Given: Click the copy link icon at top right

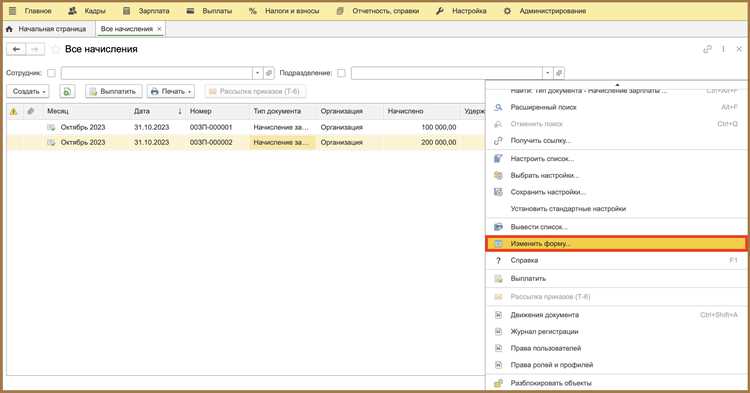Looking at the screenshot, I should pyautogui.click(x=707, y=49).
